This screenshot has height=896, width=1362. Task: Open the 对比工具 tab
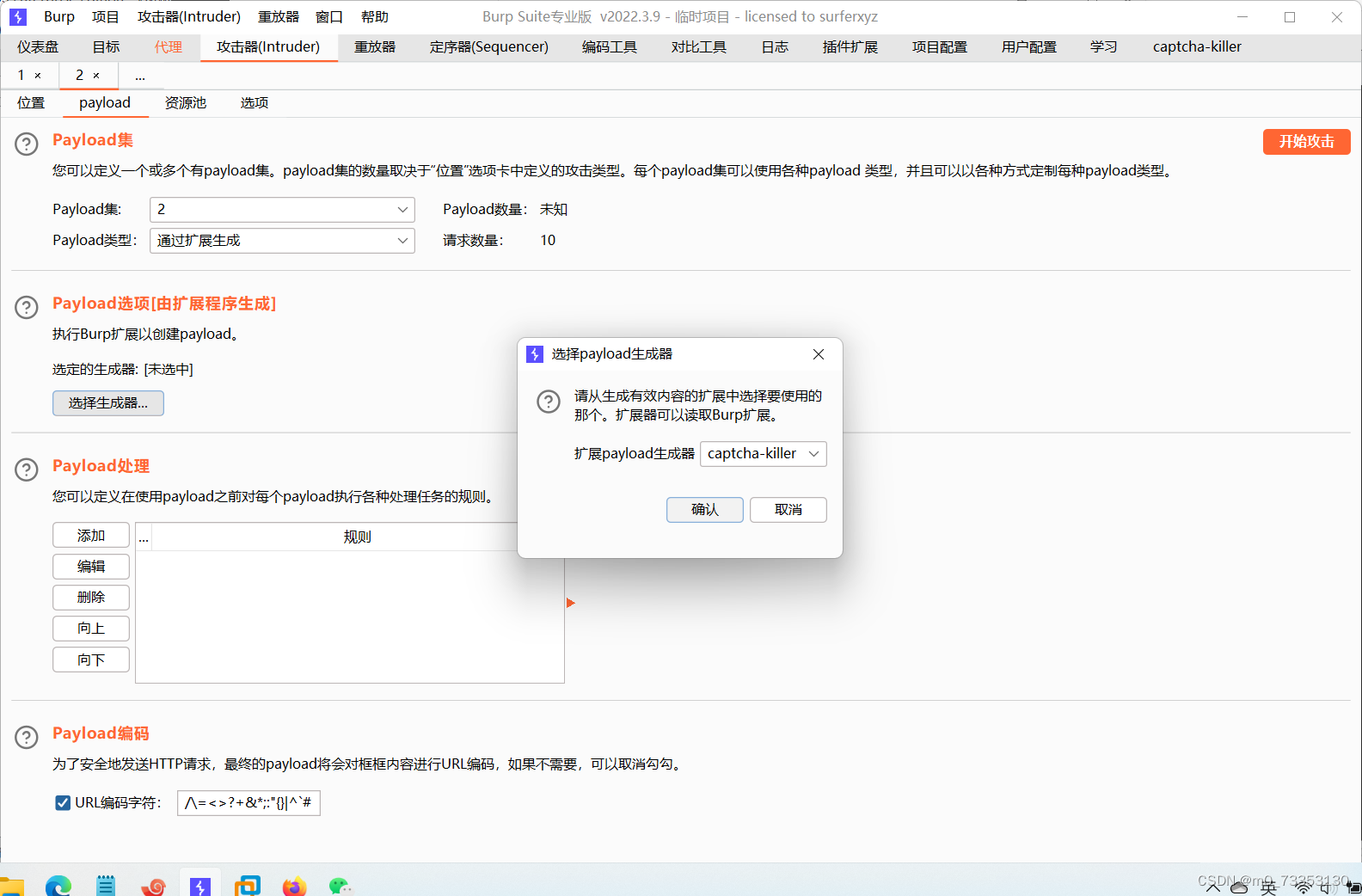[699, 47]
